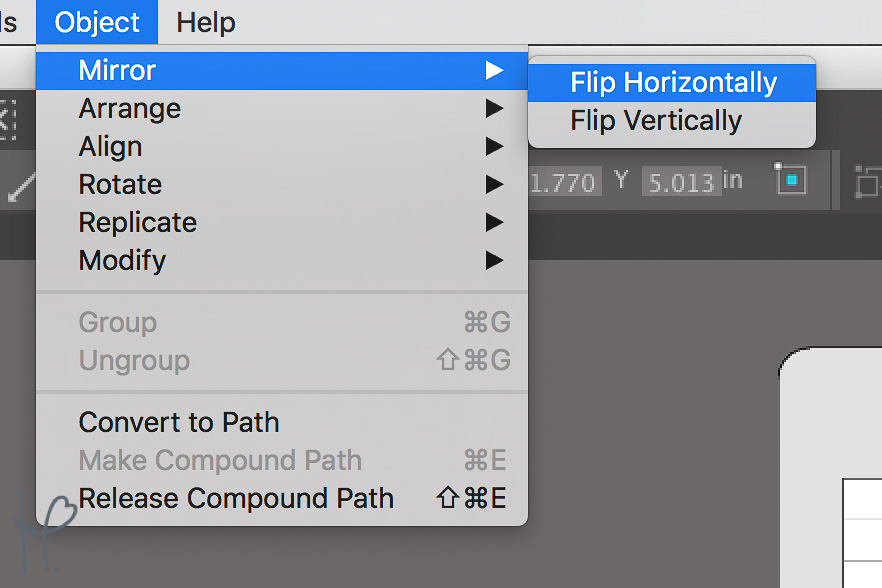
Task: Choose Flip Vertically from the submenu
Action: click(672, 120)
